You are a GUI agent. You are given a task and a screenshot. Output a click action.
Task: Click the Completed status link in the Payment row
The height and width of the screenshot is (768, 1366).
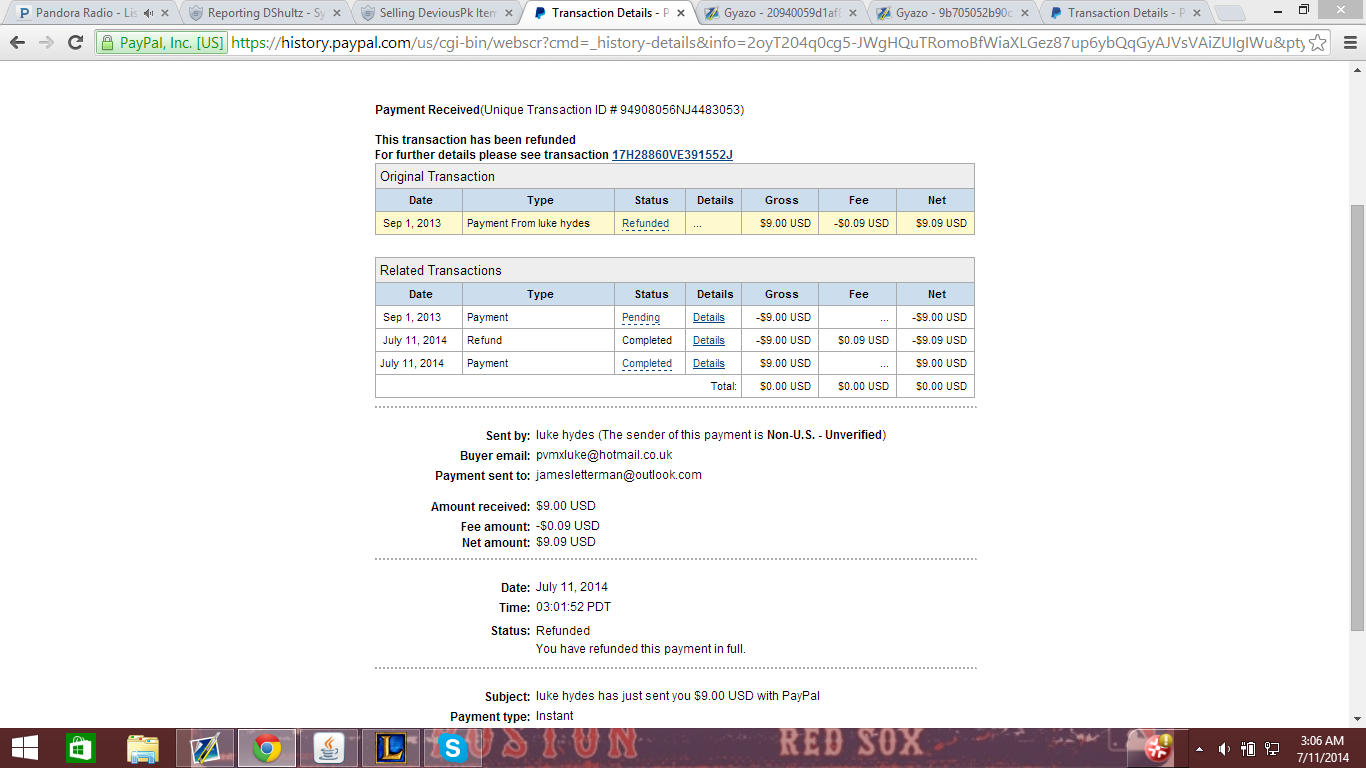tap(647, 363)
